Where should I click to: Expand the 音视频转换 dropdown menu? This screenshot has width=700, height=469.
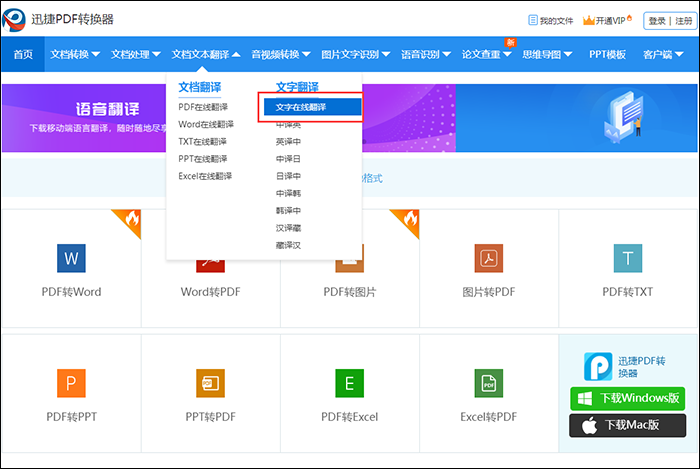[281, 54]
